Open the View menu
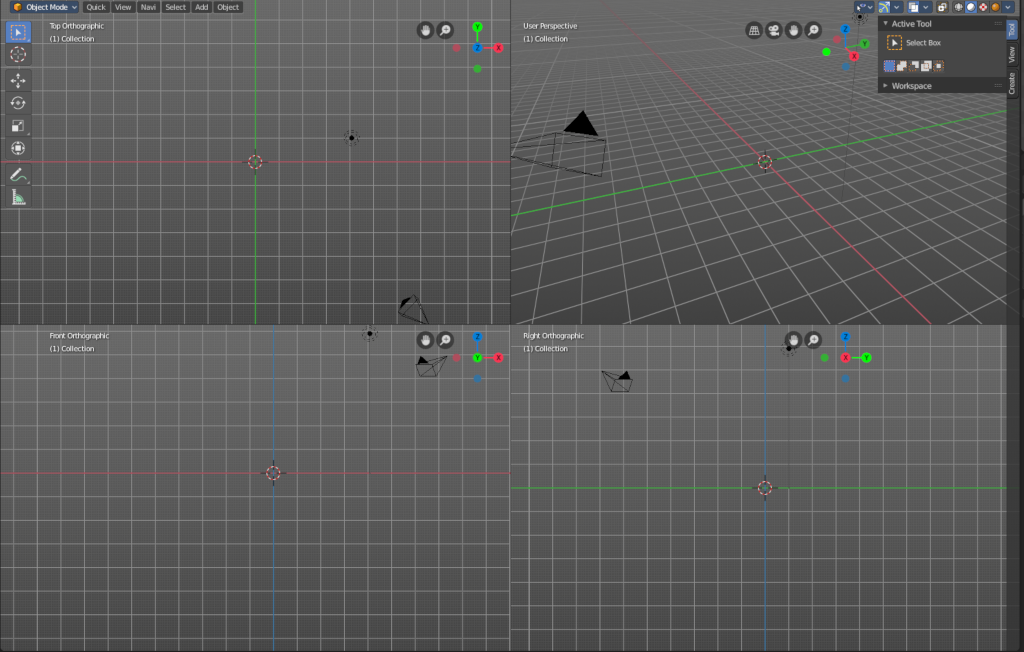This screenshot has height=652, width=1024. coord(123,7)
